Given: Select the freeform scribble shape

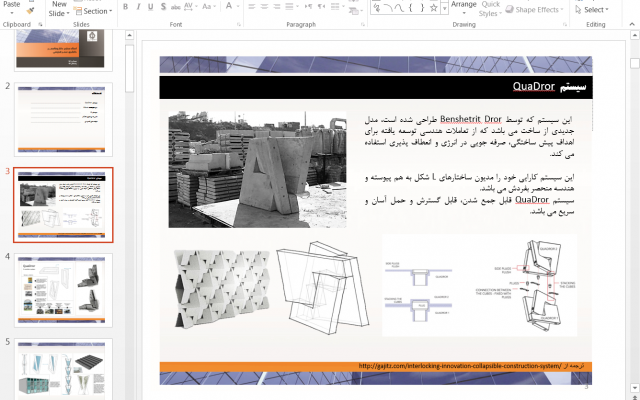Looking at the screenshot, I should pyautogui.click(x=377, y=7).
